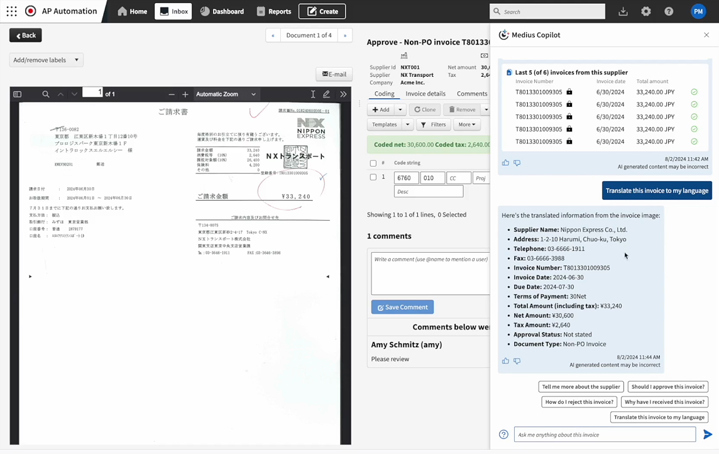Click the download icon in top bar

pos(623,11)
